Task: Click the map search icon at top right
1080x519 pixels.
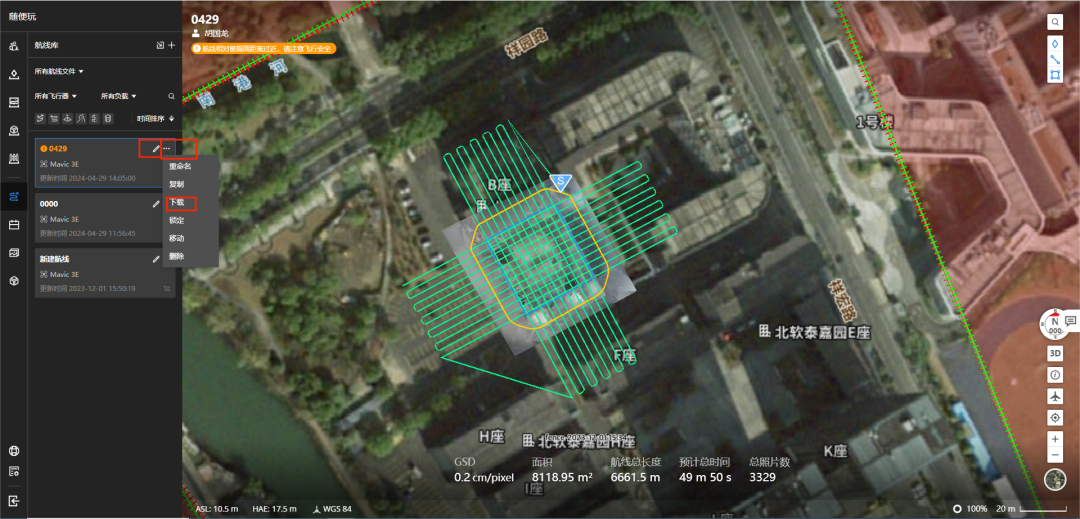Action: [1055, 22]
